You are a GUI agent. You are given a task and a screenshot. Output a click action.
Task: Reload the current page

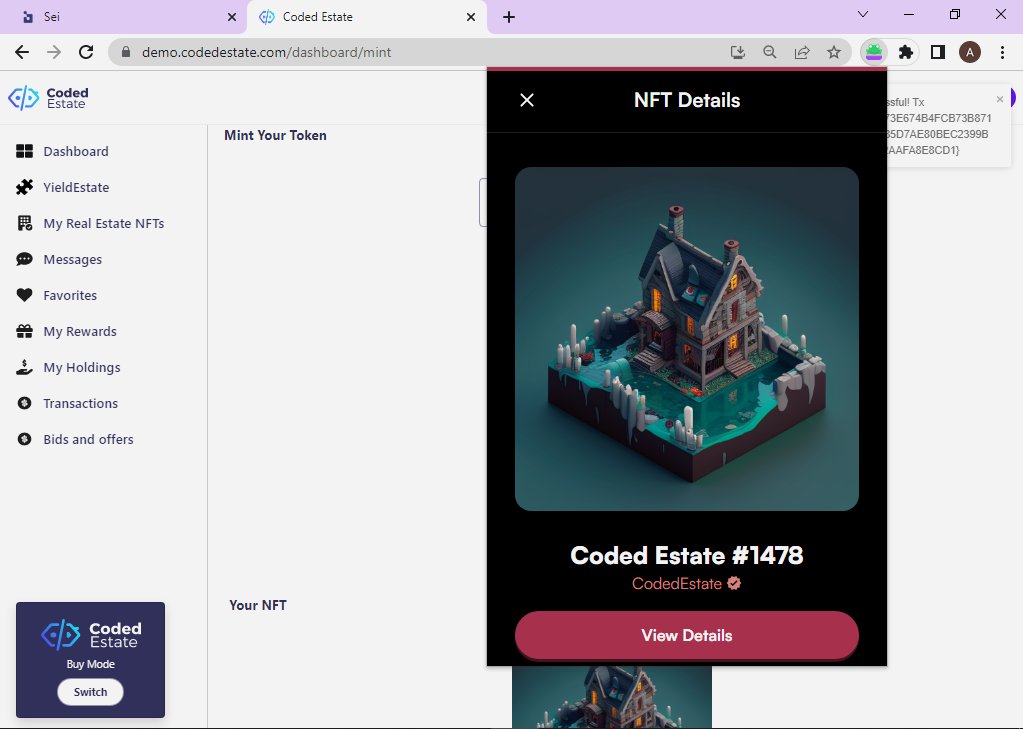point(86,52)
